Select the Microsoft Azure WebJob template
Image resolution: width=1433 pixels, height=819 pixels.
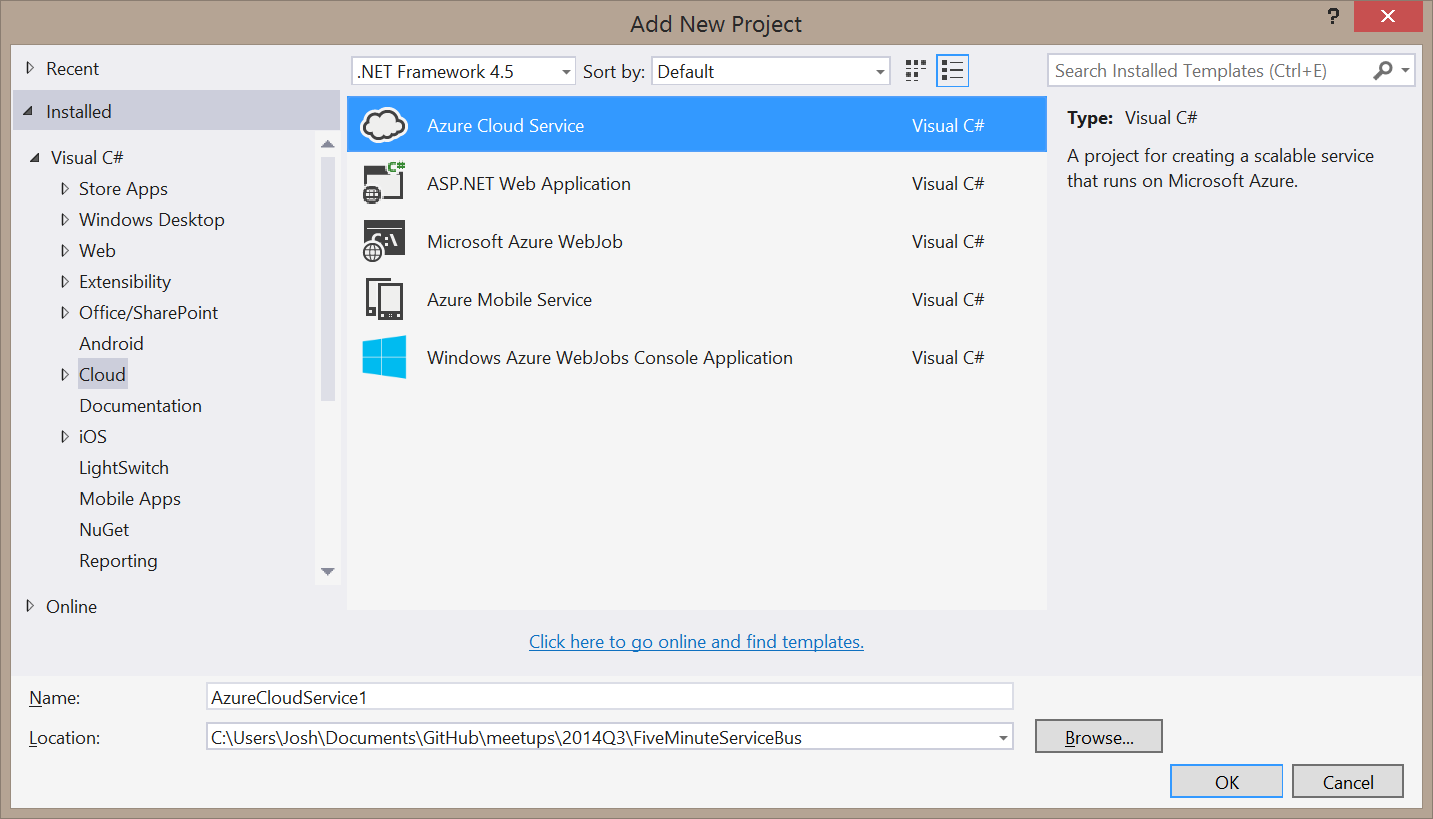[x=696, y=241]
